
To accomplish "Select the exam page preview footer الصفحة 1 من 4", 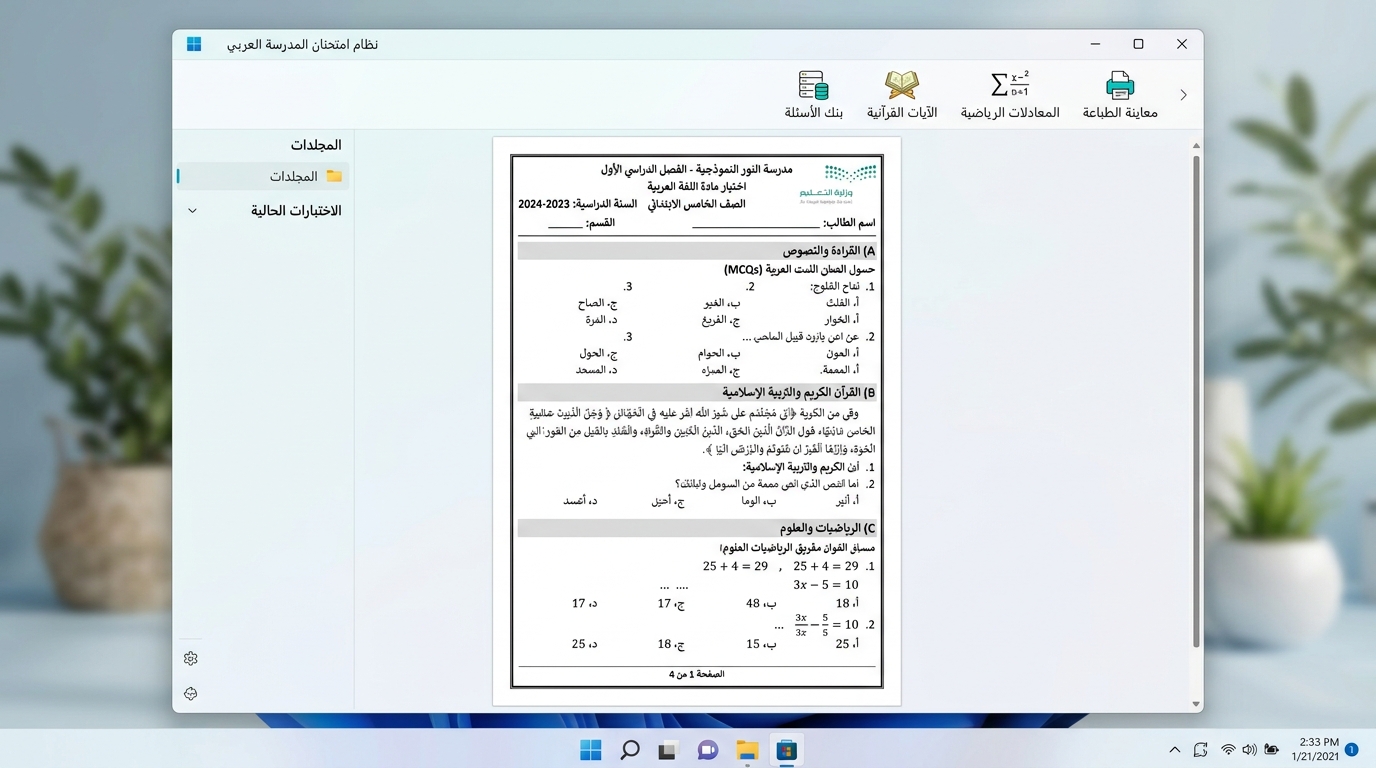I will coord(696,674).
